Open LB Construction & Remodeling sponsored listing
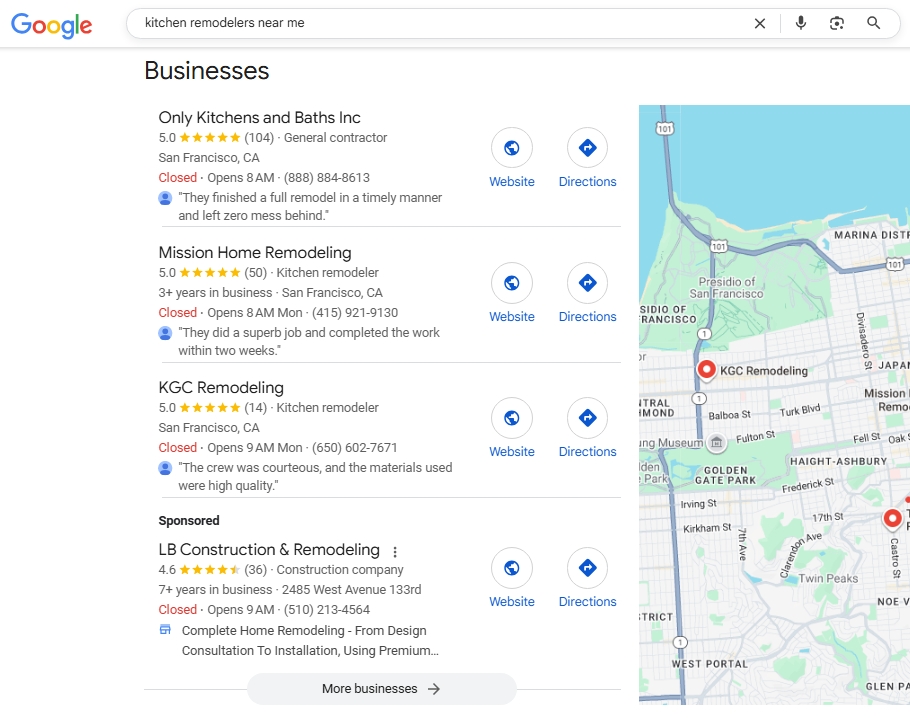The height and width of the screenshot is (718, 910). point(269,550)
